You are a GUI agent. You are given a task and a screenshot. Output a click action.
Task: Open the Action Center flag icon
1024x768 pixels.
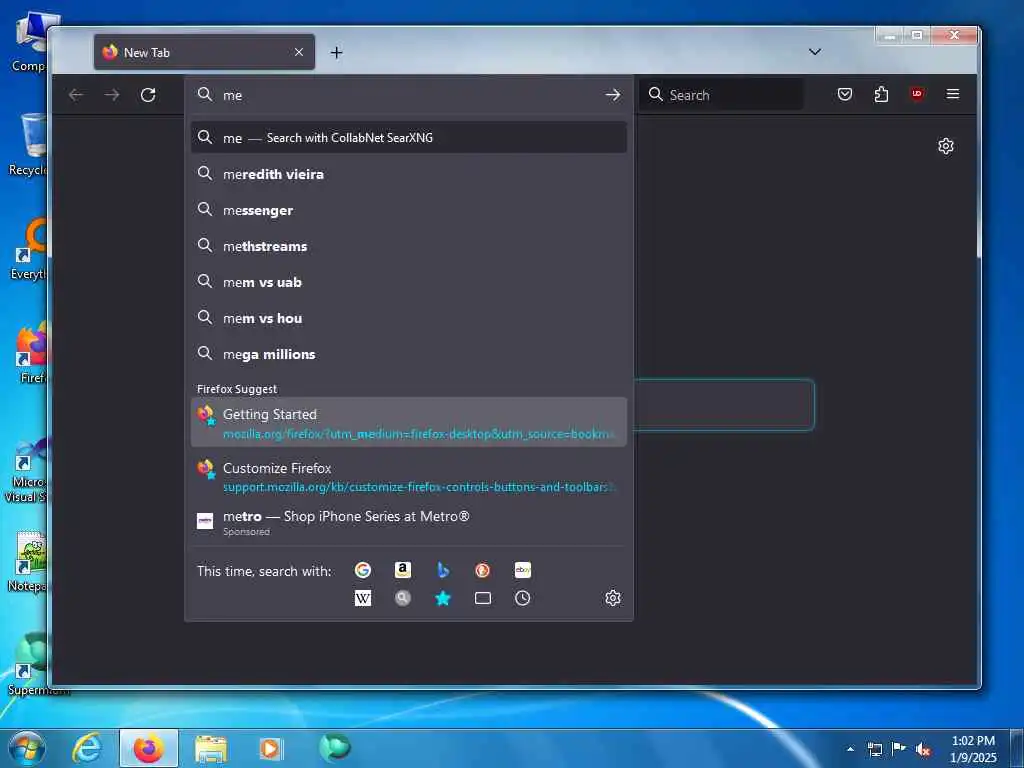point(899,749)
